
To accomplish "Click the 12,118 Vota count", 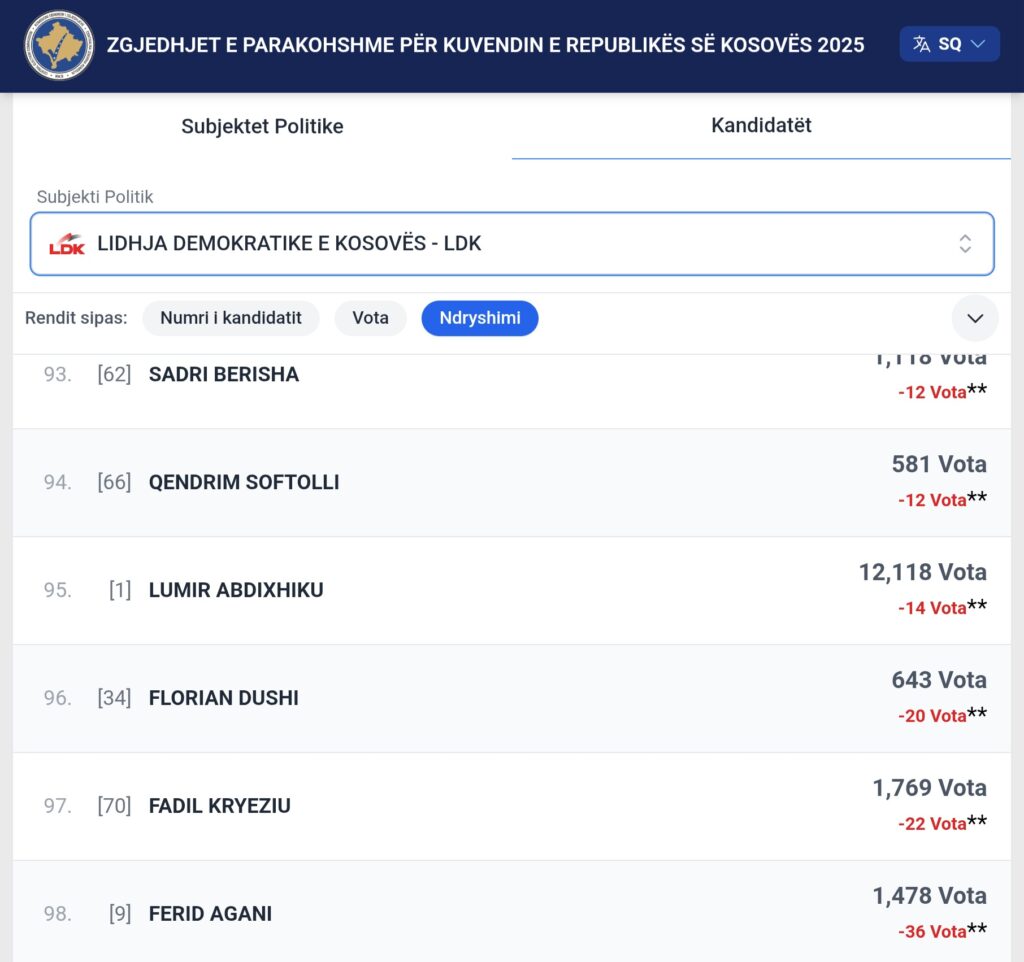I will click(x=922, y=572).
